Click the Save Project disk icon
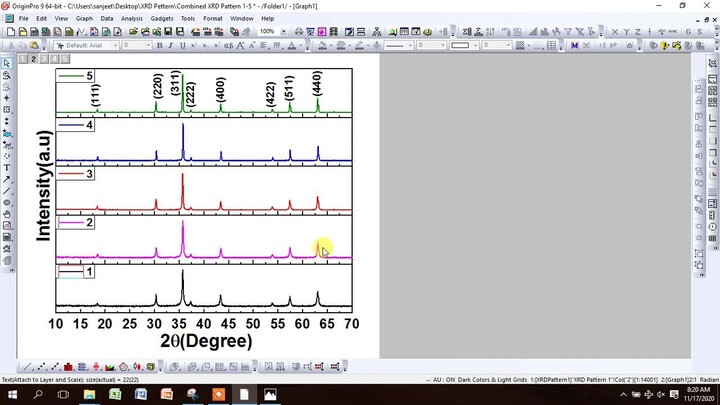The image size is (720, 405). (x=168, y=32)
